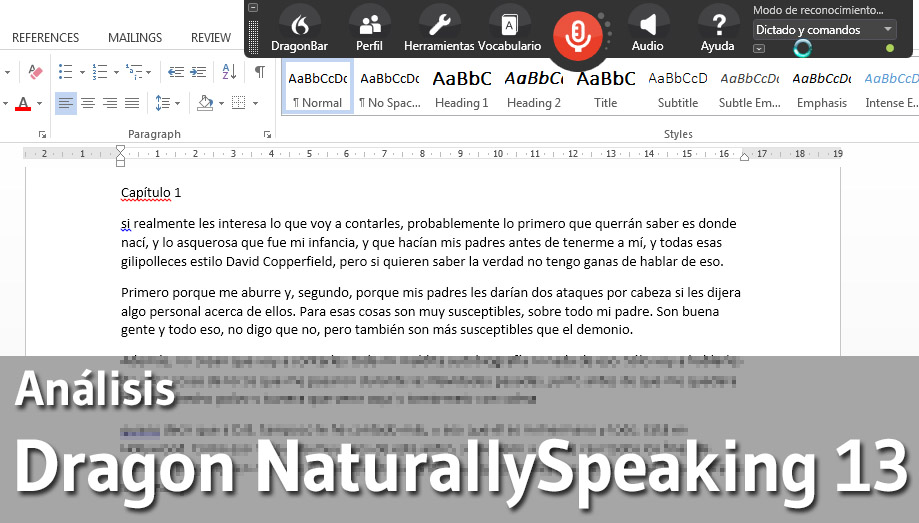Click the Capítulo 1 heading text
Viewport: 919px width, 523px height.
pyautogui.click(x=151, y=192)
